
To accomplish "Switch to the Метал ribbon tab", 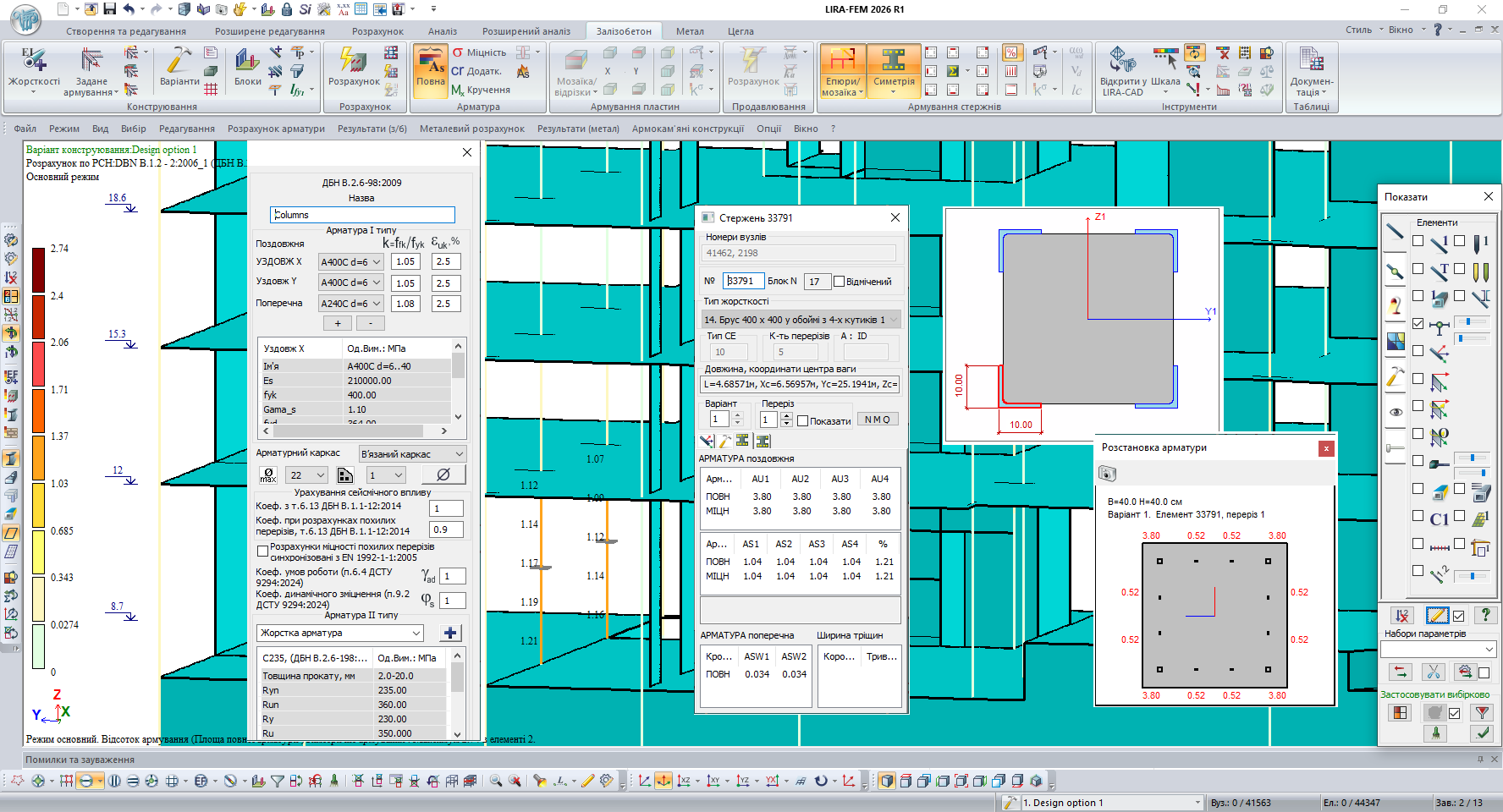I will coord(690,31).
